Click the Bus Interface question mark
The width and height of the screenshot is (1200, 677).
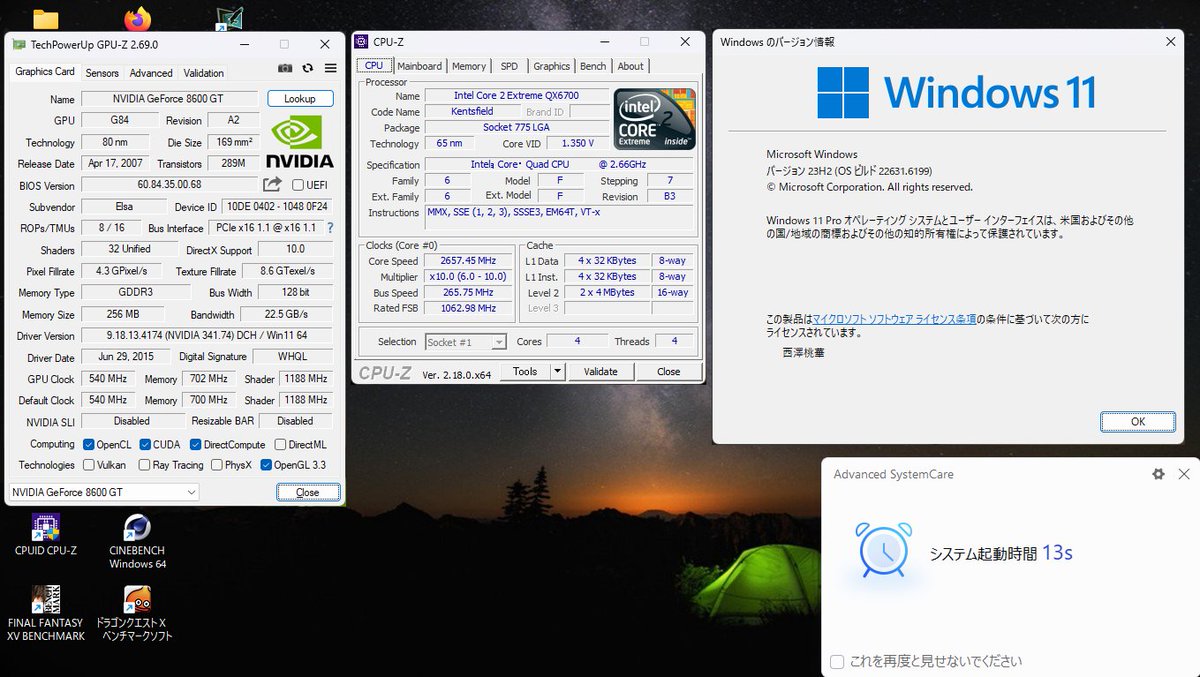point(330,228)
